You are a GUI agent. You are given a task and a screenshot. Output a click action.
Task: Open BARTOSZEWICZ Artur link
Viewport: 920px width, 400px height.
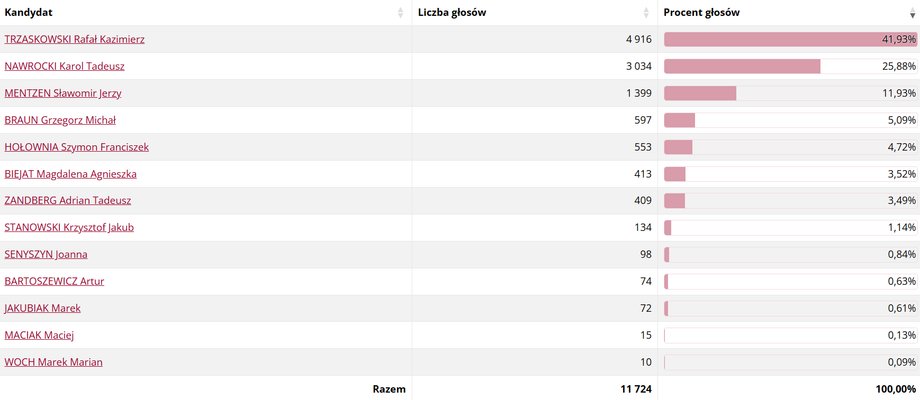[x=54, y=282]
